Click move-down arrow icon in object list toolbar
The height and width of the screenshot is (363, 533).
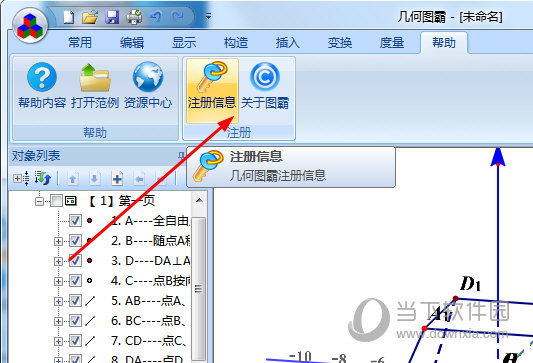[95, 178]
